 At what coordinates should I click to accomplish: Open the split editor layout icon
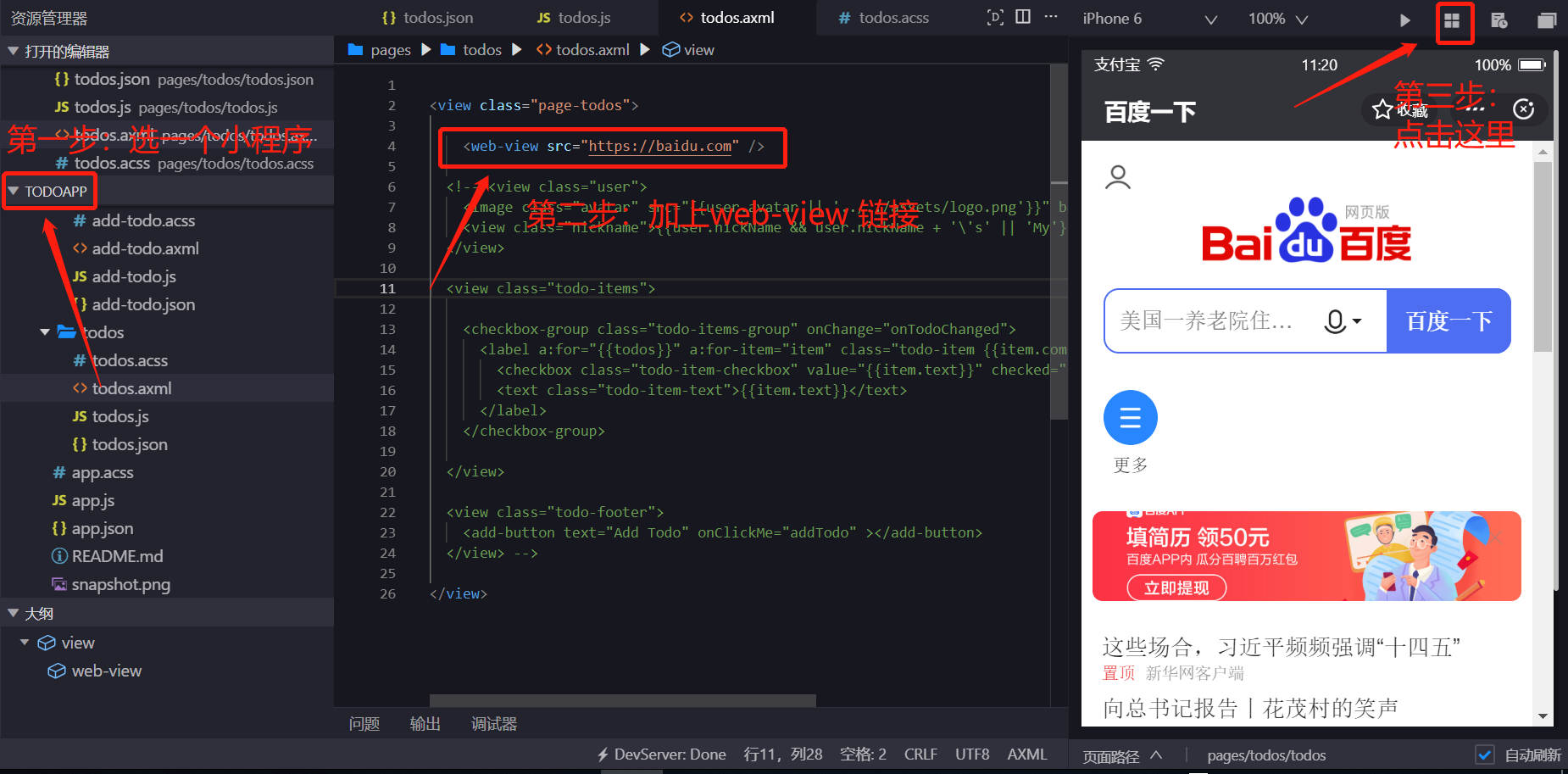(x=1024, y=17)
